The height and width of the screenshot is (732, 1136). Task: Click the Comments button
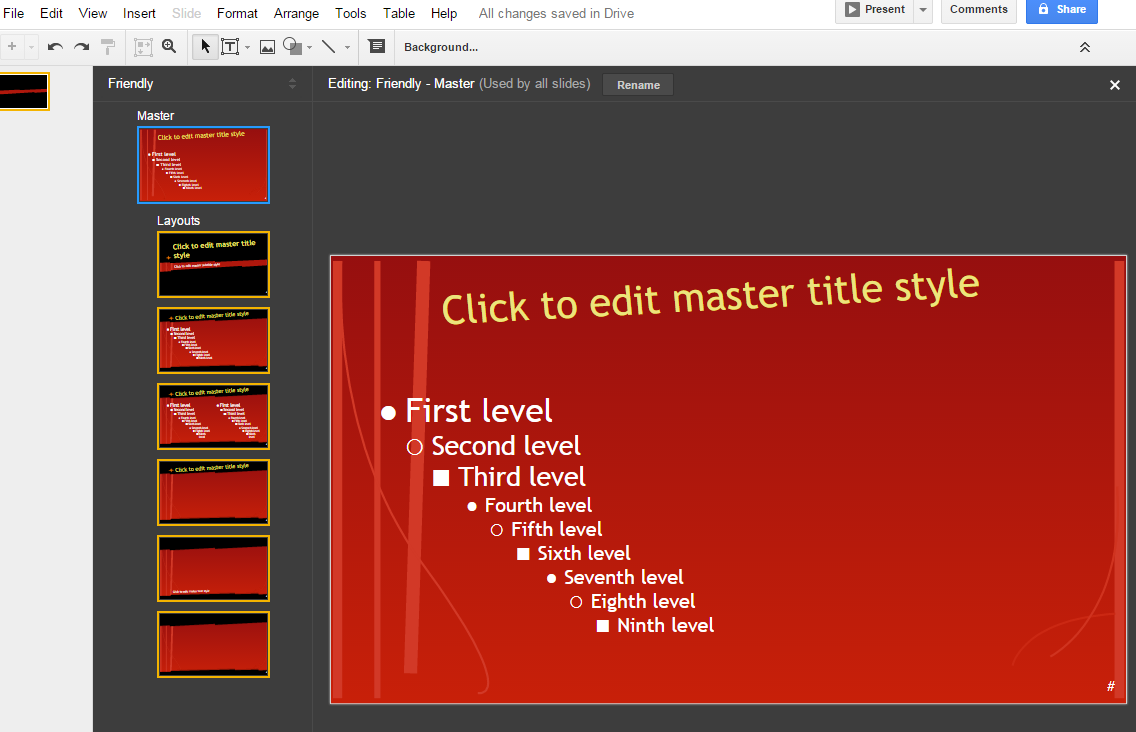979,10
